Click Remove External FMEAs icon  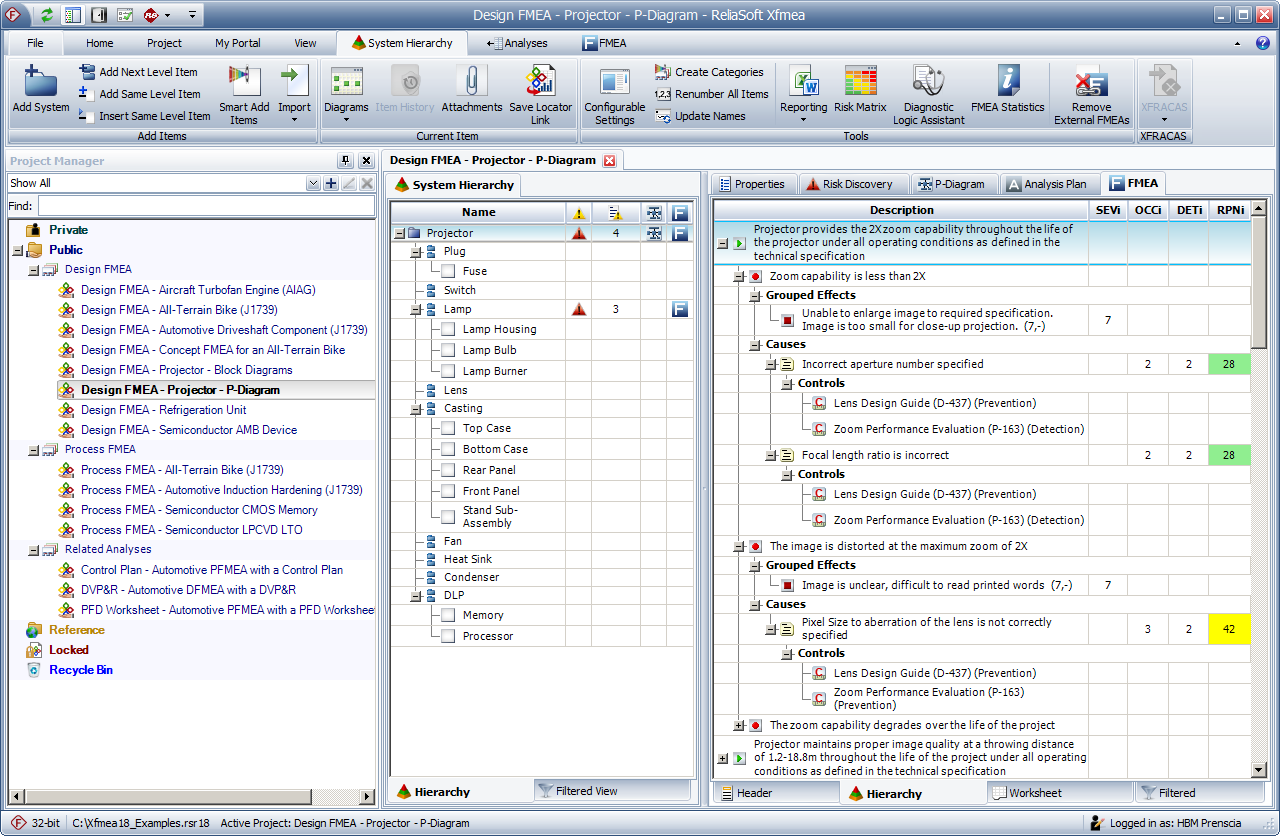coord(1091,82)
